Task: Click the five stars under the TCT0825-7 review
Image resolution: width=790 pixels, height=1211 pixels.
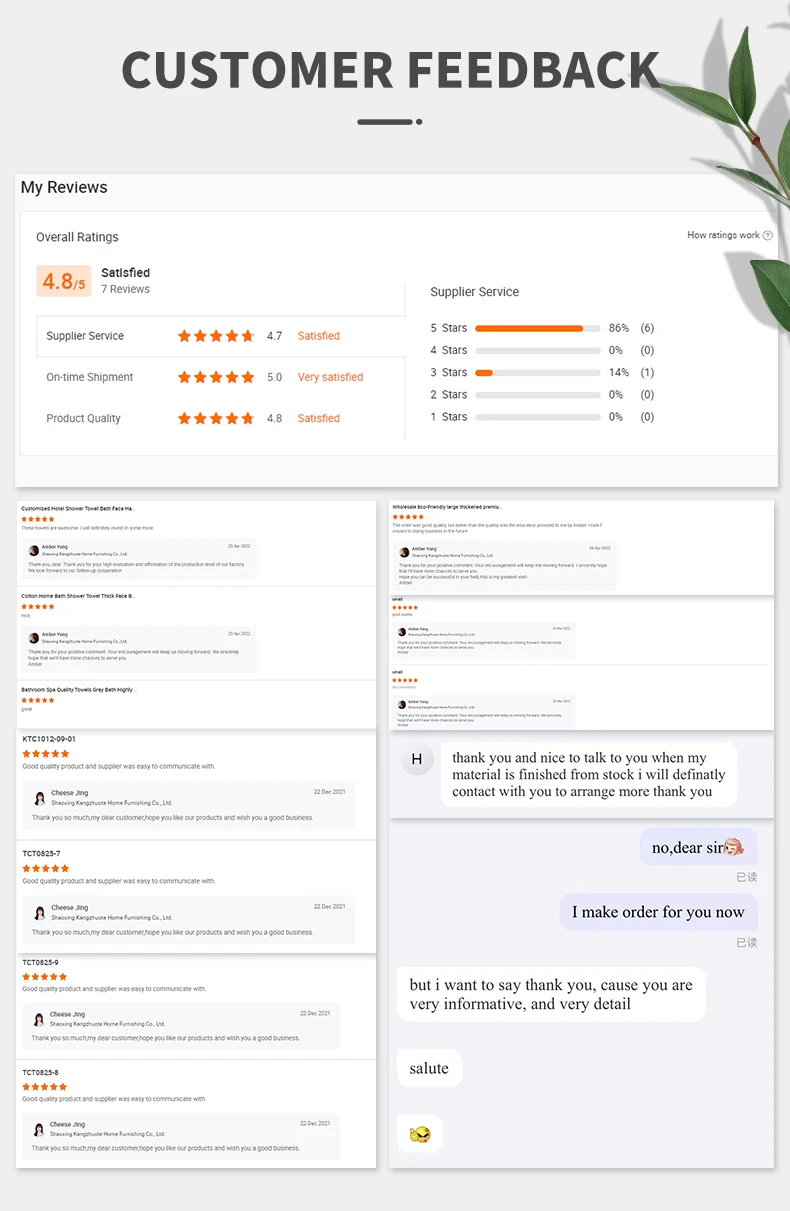Action: coord(46,868)
